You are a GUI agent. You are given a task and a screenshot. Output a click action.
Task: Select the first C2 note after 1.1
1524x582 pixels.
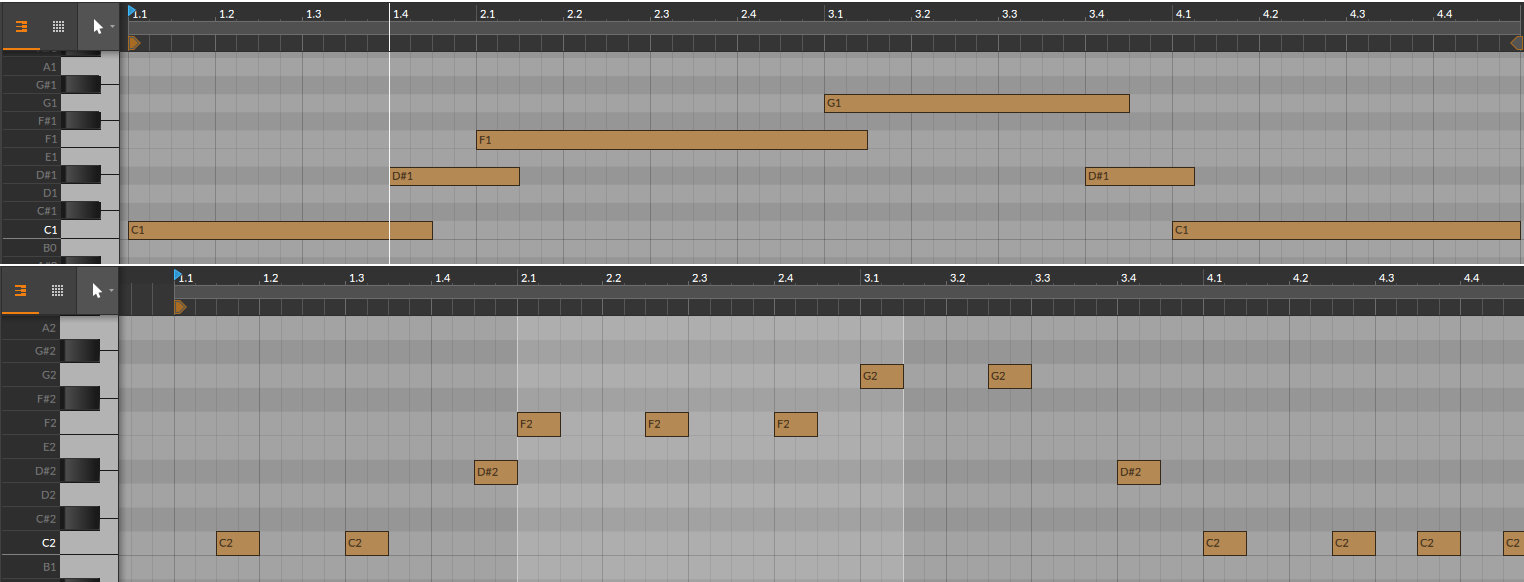coord(237,543)
